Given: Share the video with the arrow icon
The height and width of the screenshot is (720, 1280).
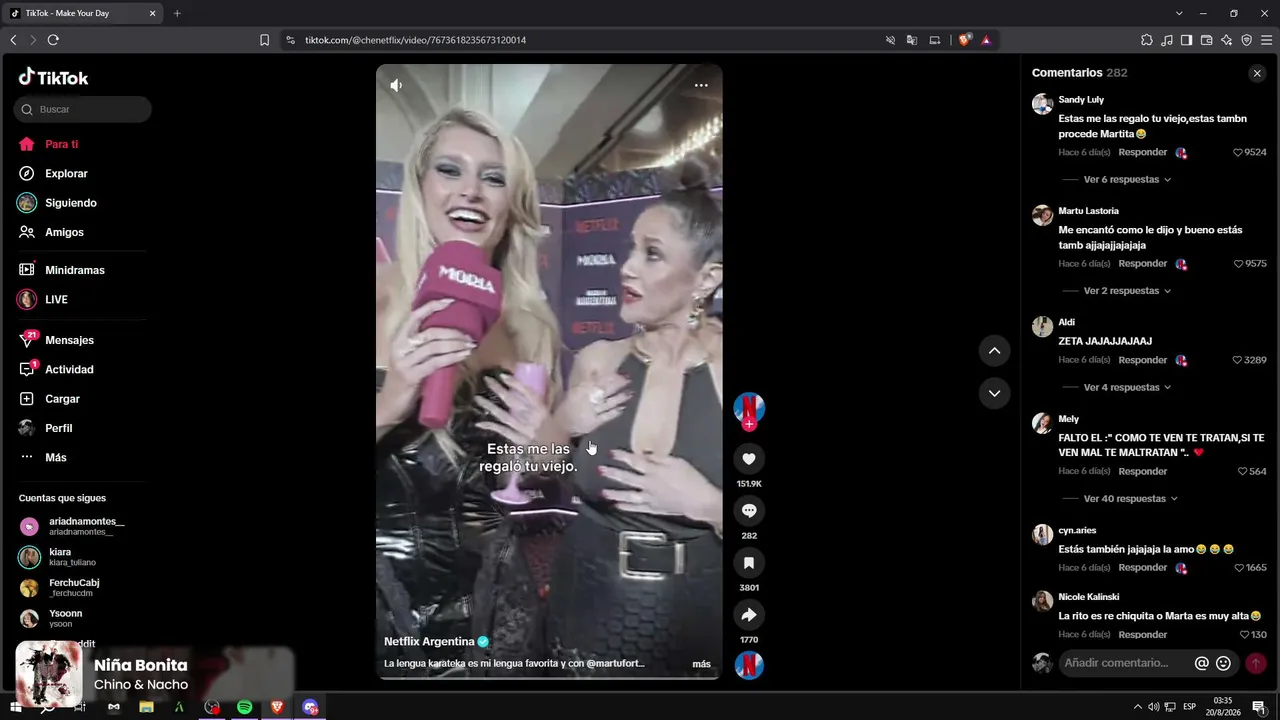Looking at the screenshot, I should coord(749,615).
